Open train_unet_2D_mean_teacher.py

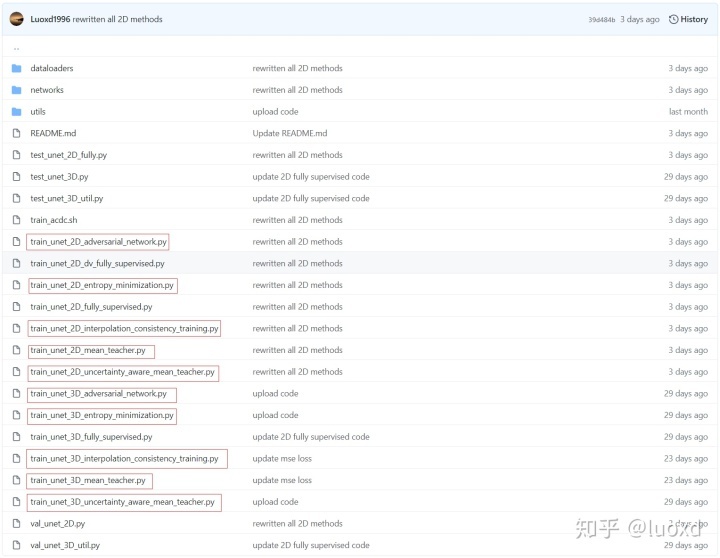click(x=88, y=350)
